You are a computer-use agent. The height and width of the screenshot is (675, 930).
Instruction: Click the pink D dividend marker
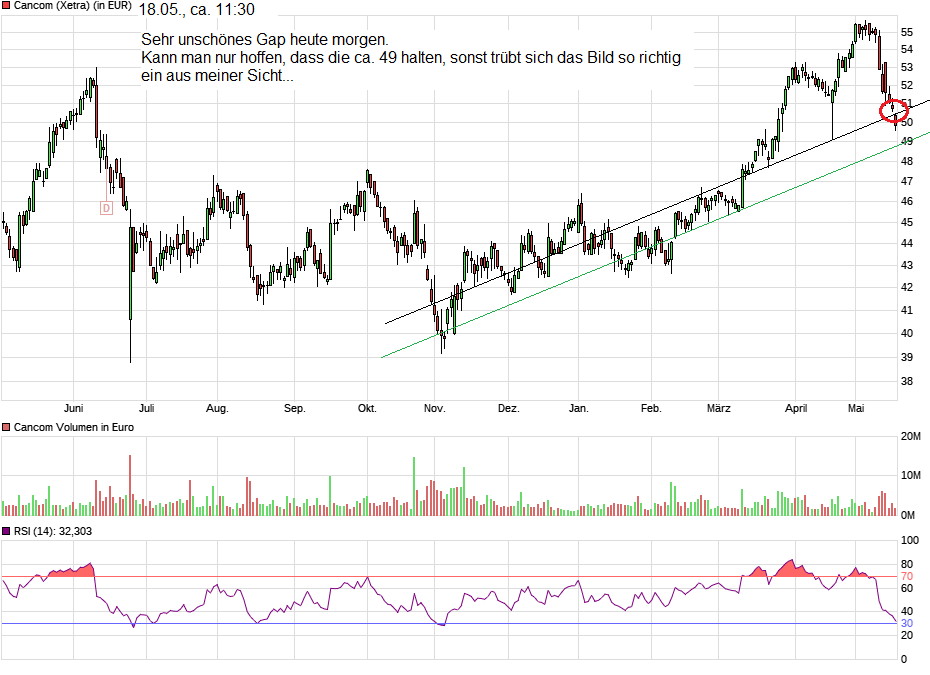[x=105, y=208]
